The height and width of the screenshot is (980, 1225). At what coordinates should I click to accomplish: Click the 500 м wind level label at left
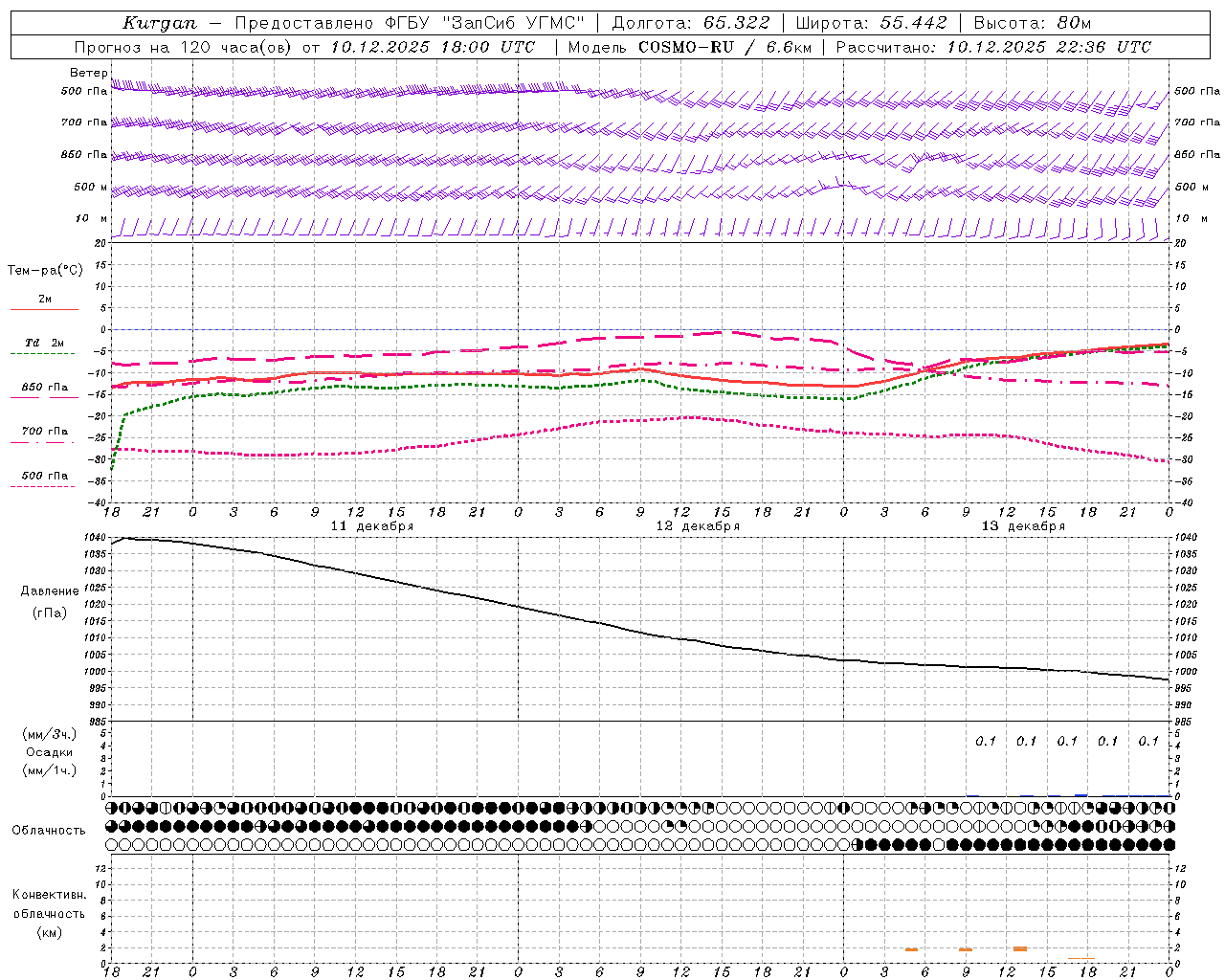tap(90, 187)
